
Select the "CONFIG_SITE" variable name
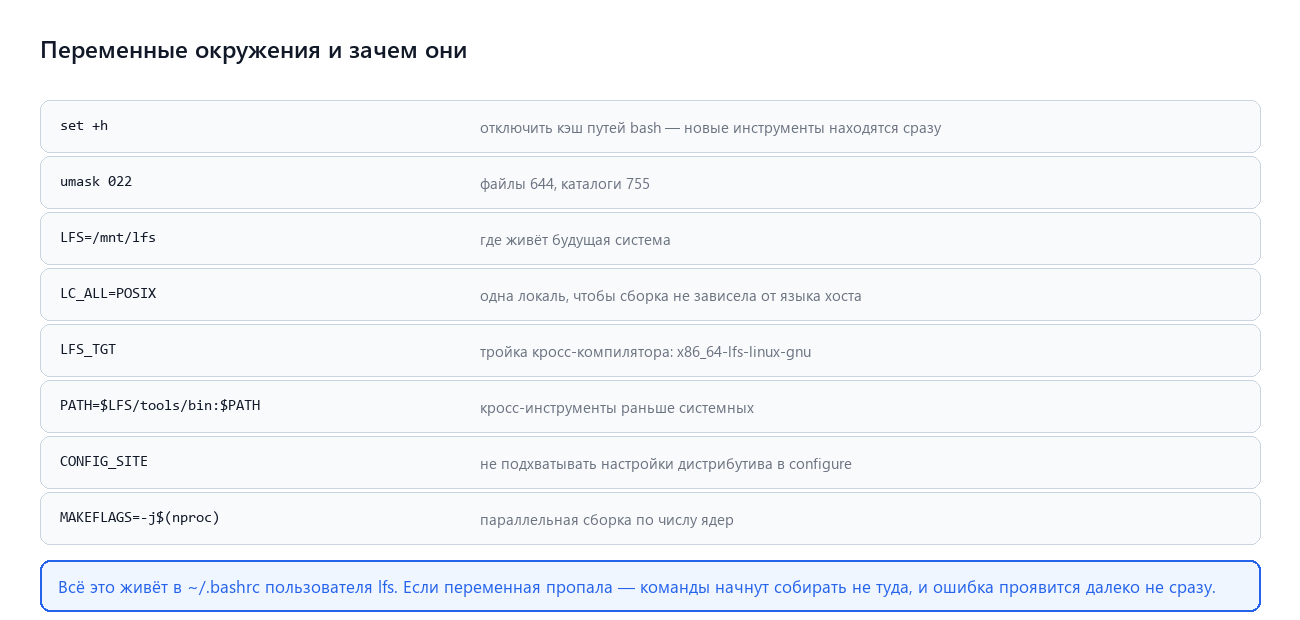(x=104, y=462)
